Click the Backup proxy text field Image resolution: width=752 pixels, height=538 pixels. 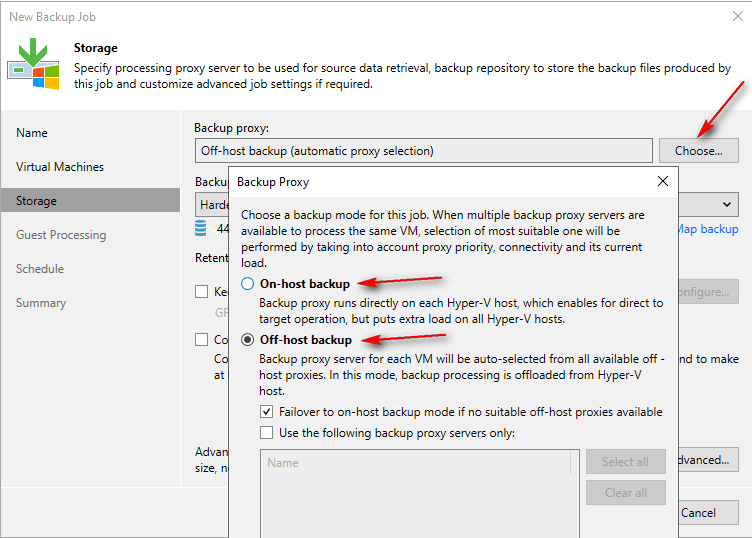pyautogui.click(x=422, y=151)
